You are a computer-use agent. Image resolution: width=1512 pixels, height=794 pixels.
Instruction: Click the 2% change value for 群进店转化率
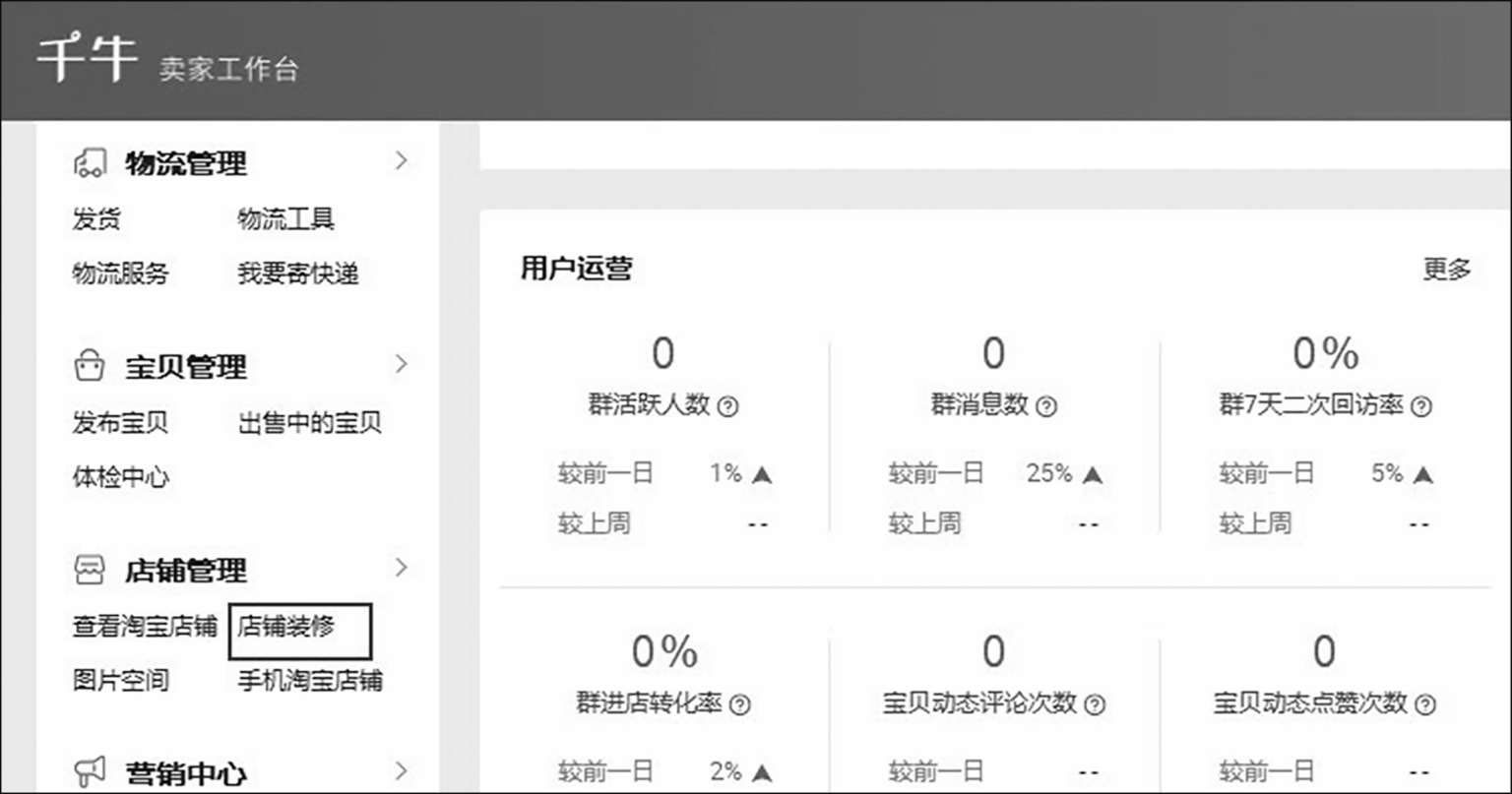[726, 772]
